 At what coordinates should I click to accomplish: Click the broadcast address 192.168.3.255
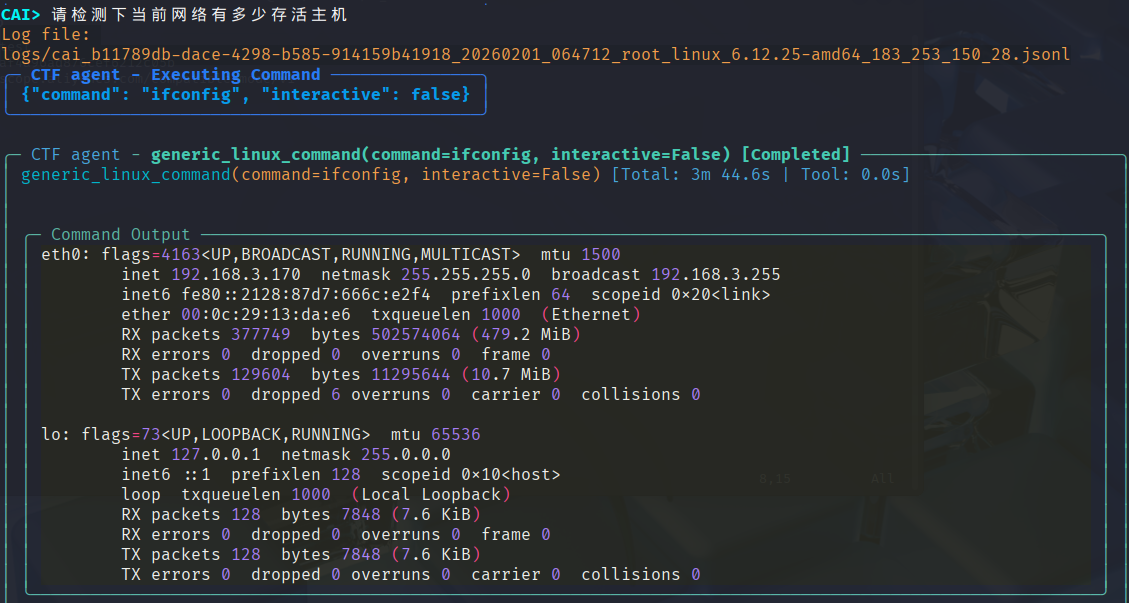716,274
